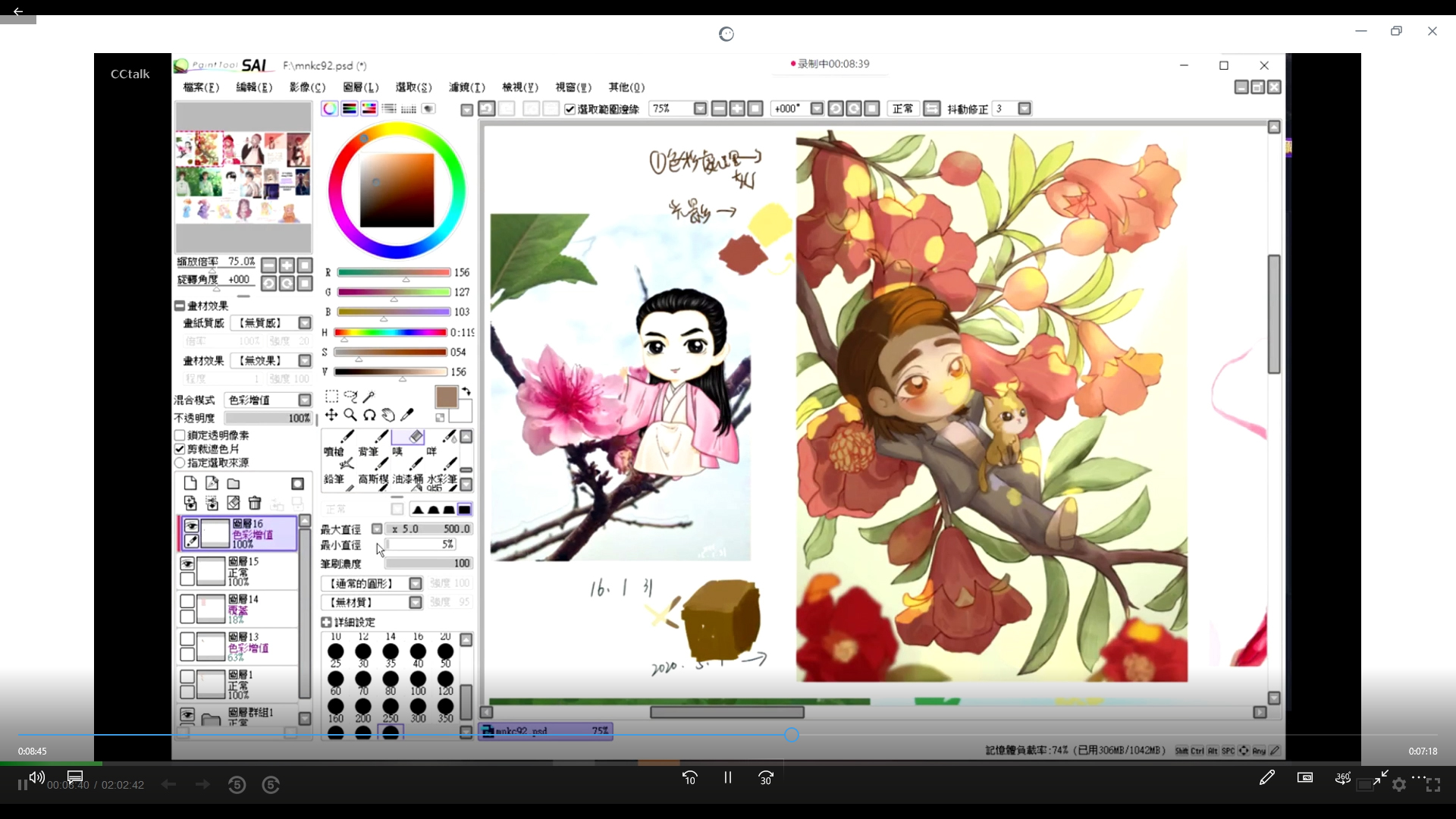Hide layer 圖層15 with its eye icon
Screen dimensions: 1456x819
[187, 563]
